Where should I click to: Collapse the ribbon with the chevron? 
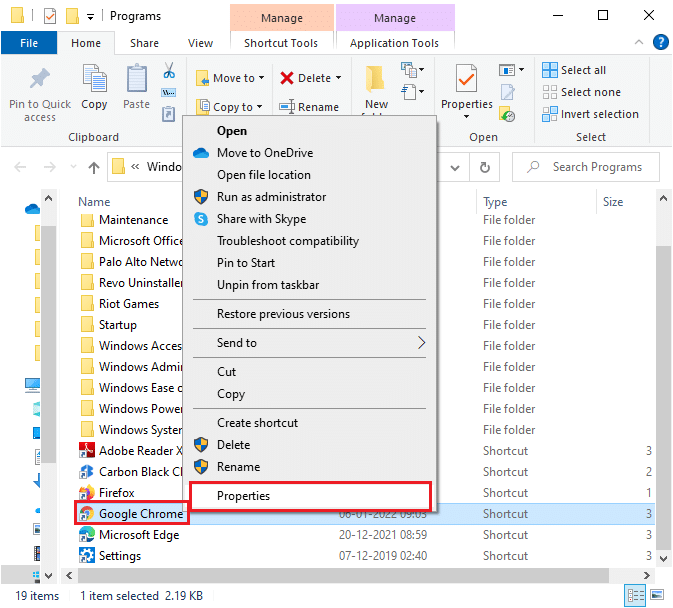639,42
